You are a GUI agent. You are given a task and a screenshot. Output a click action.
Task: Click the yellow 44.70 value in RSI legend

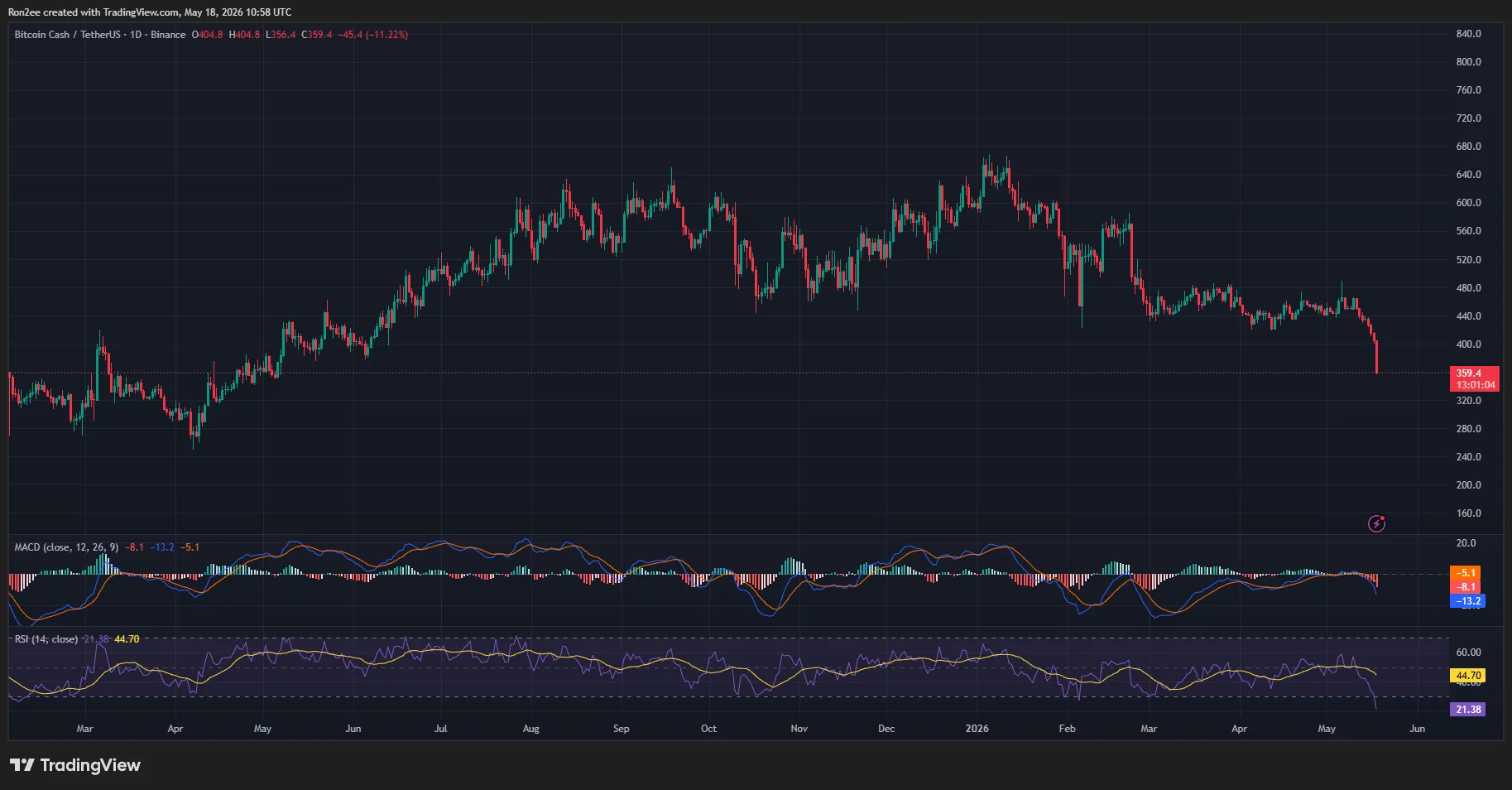pos(127,639)
